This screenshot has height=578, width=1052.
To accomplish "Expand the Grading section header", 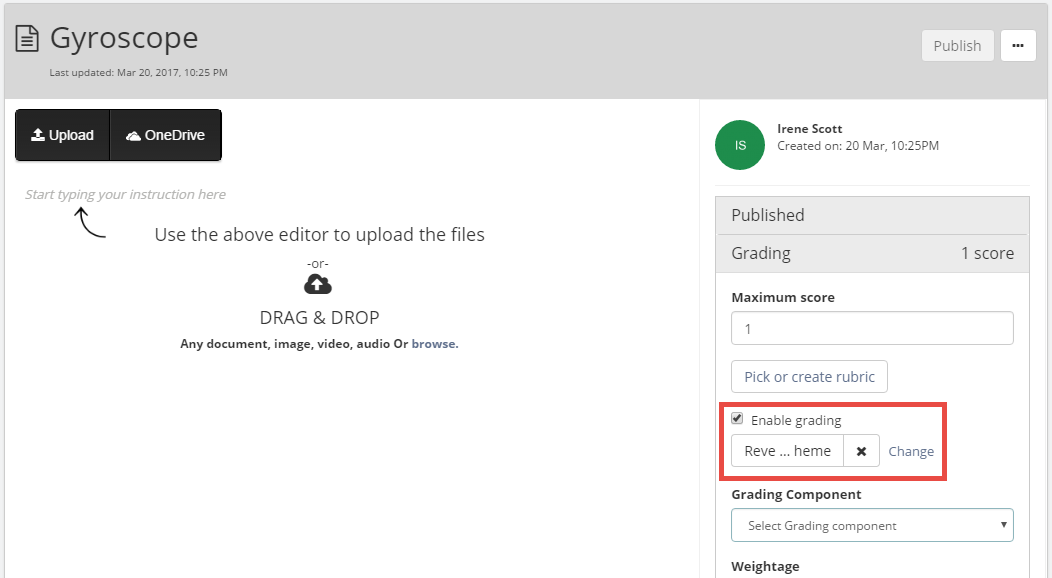I will tap(872, 253).
